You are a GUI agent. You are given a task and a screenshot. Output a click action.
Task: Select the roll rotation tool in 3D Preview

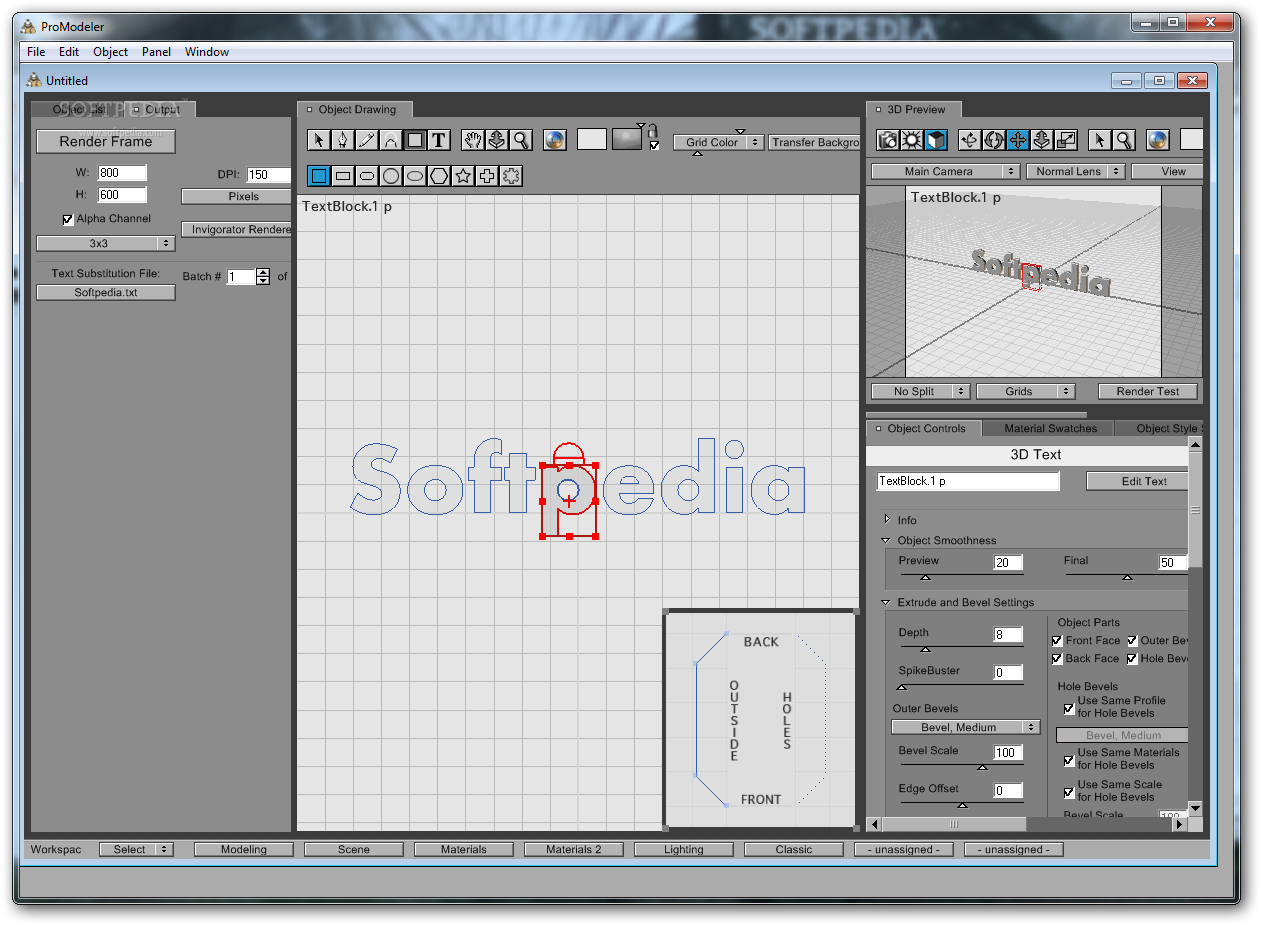coord(993,140)
